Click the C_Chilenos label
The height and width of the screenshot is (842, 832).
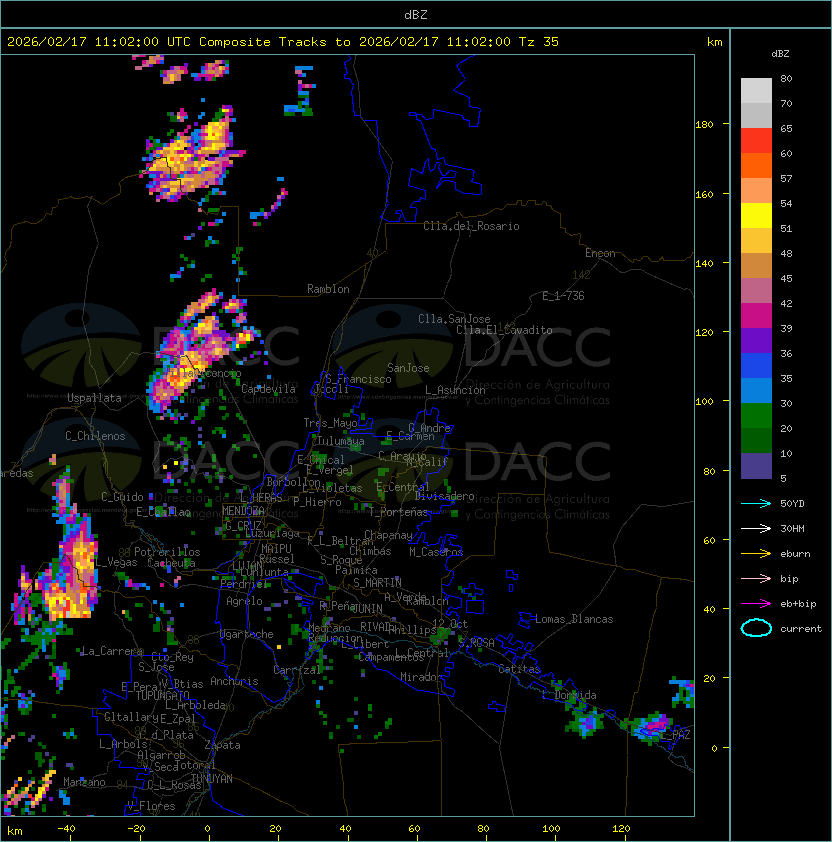(95, 436)
